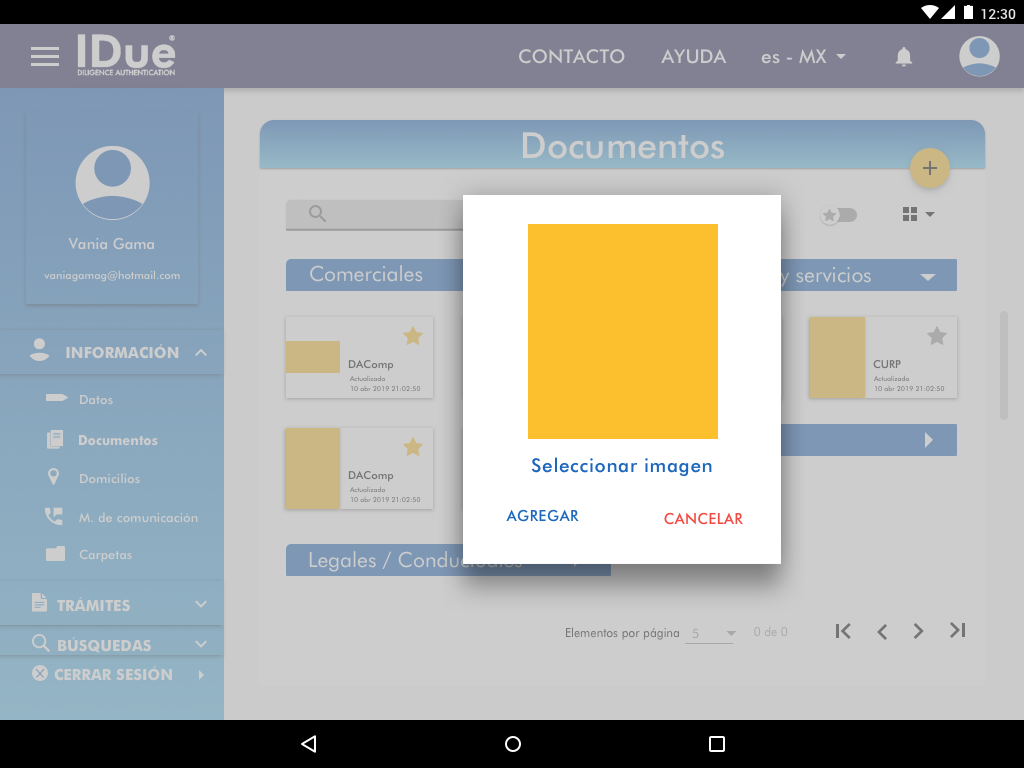The height and width of the screenshot is (768, 1024).
Task: Open the grid view mode dropdown
Action: (917, 215)
